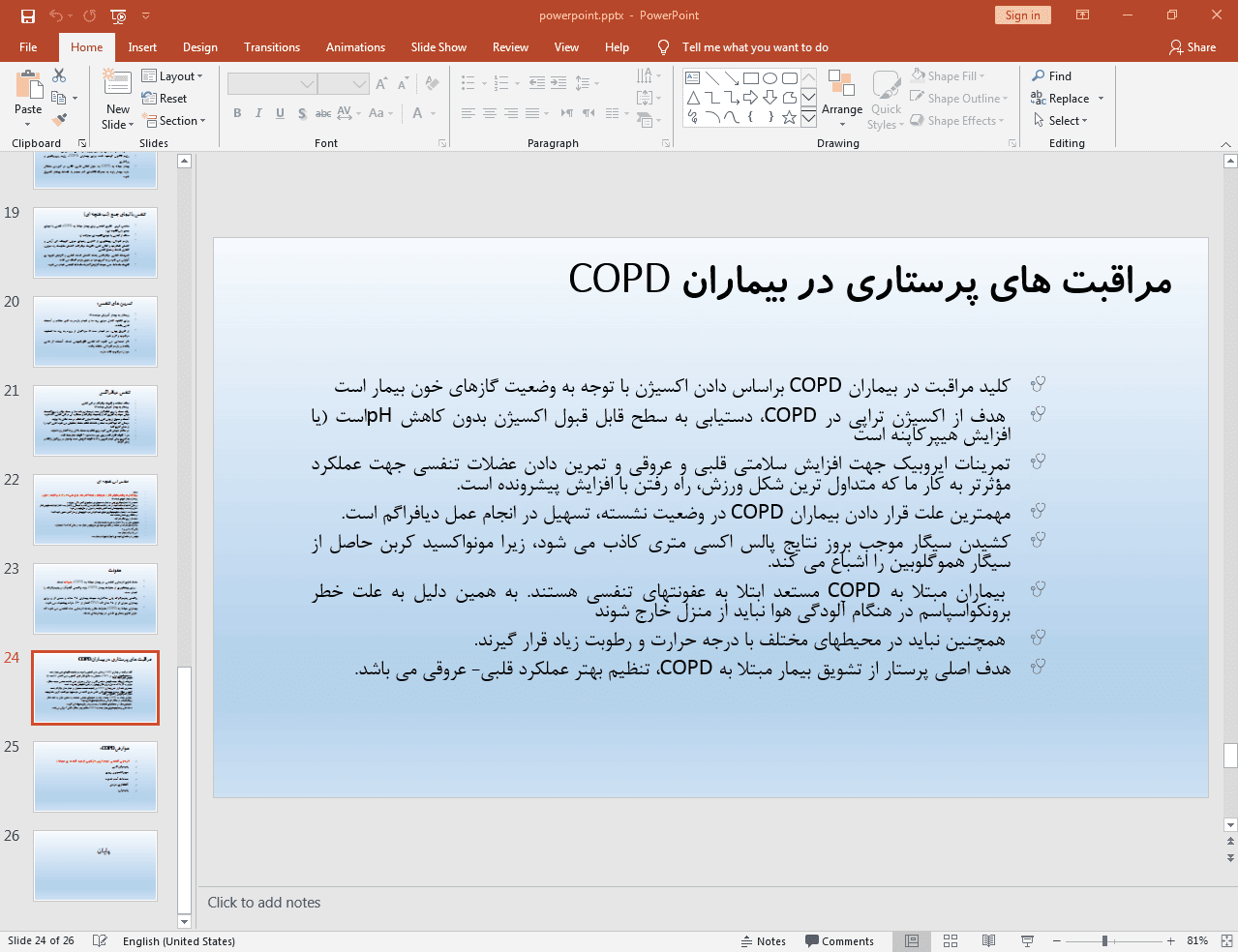Click the Paste clipboard icon
This screenshot has height=952, width=1238.
pyautogui.click(x=28, y=86)
